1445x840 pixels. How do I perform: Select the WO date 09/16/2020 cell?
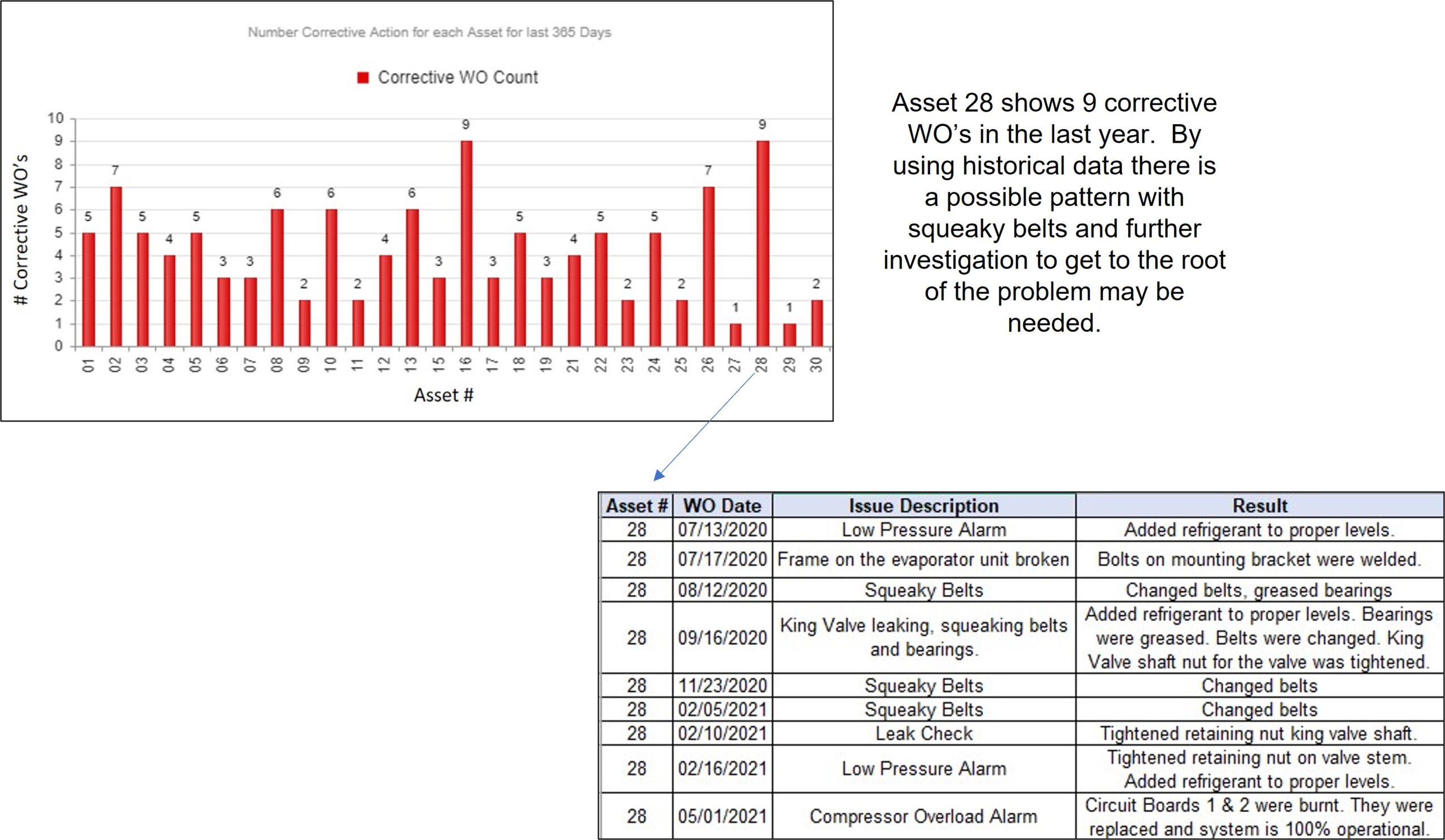[x=722, y=637]
